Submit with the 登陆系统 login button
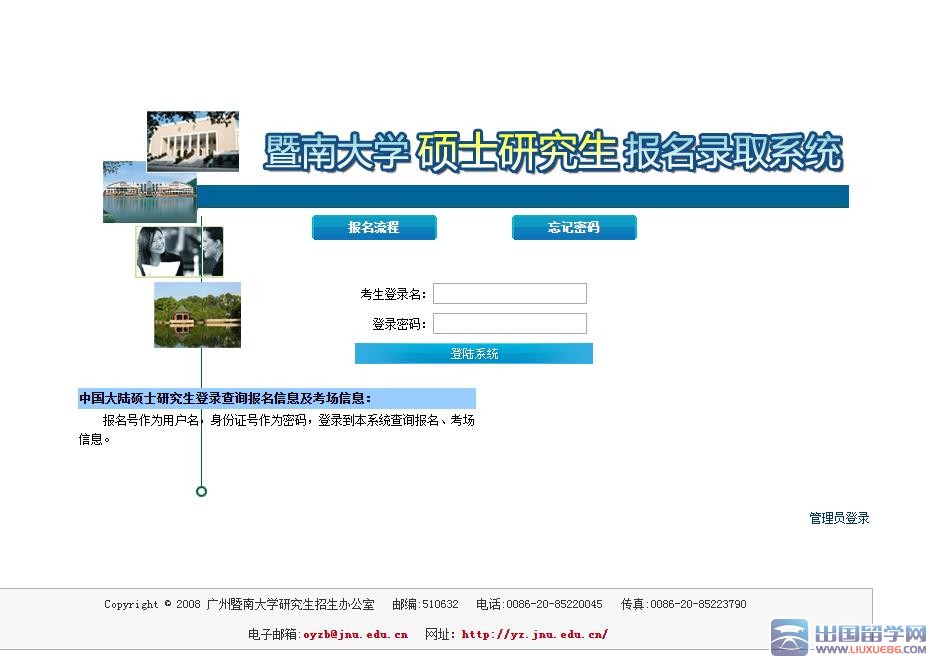This screenshot has width=930, height=660. 474,353
